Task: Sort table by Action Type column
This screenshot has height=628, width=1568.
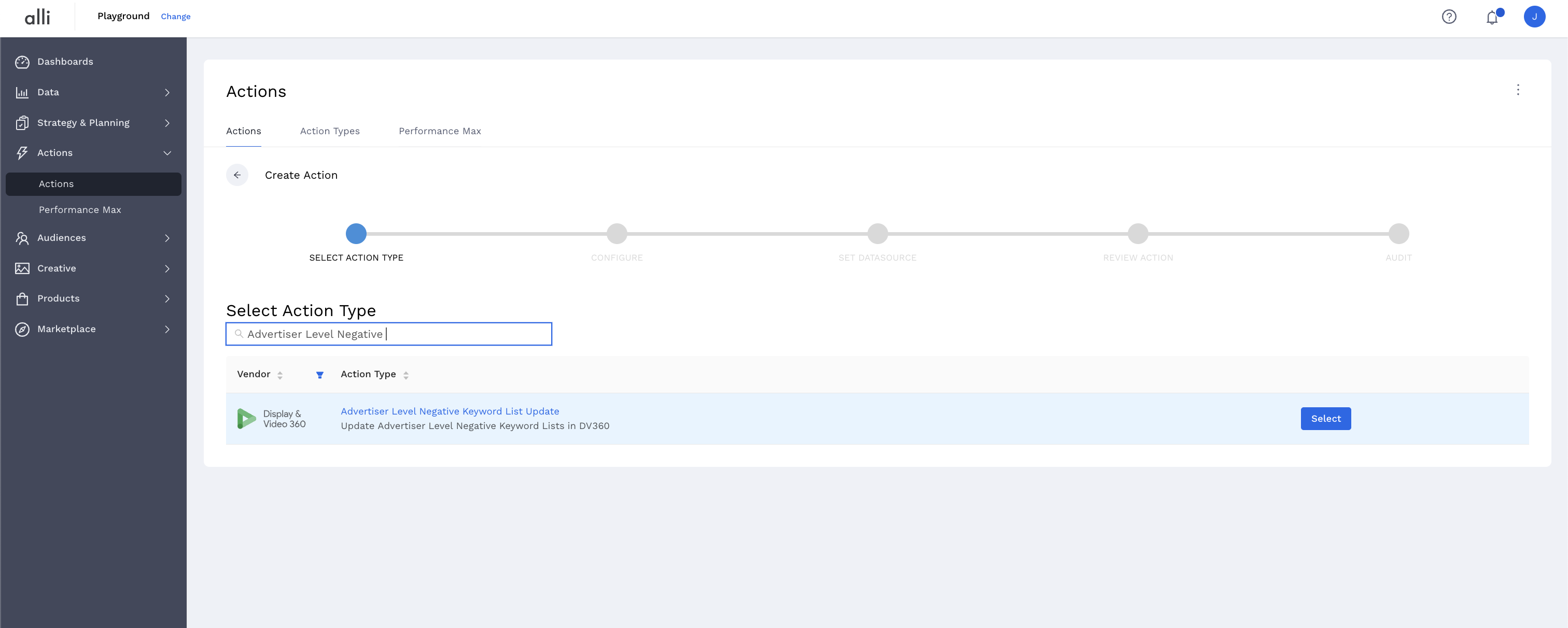Action: [405, 375]
